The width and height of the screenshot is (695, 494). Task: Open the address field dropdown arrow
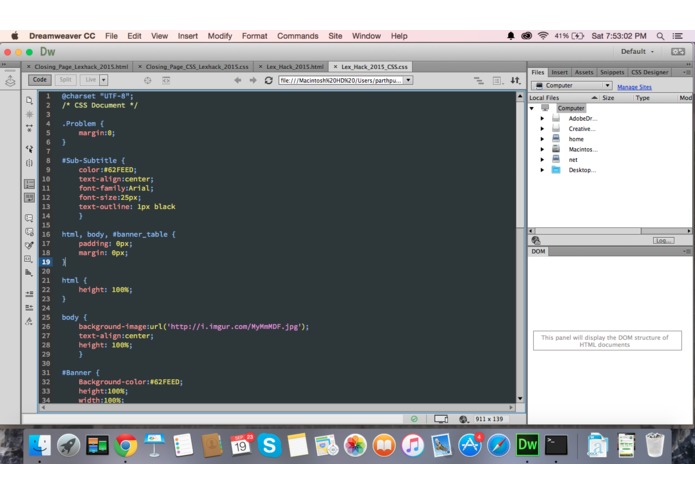409,80
